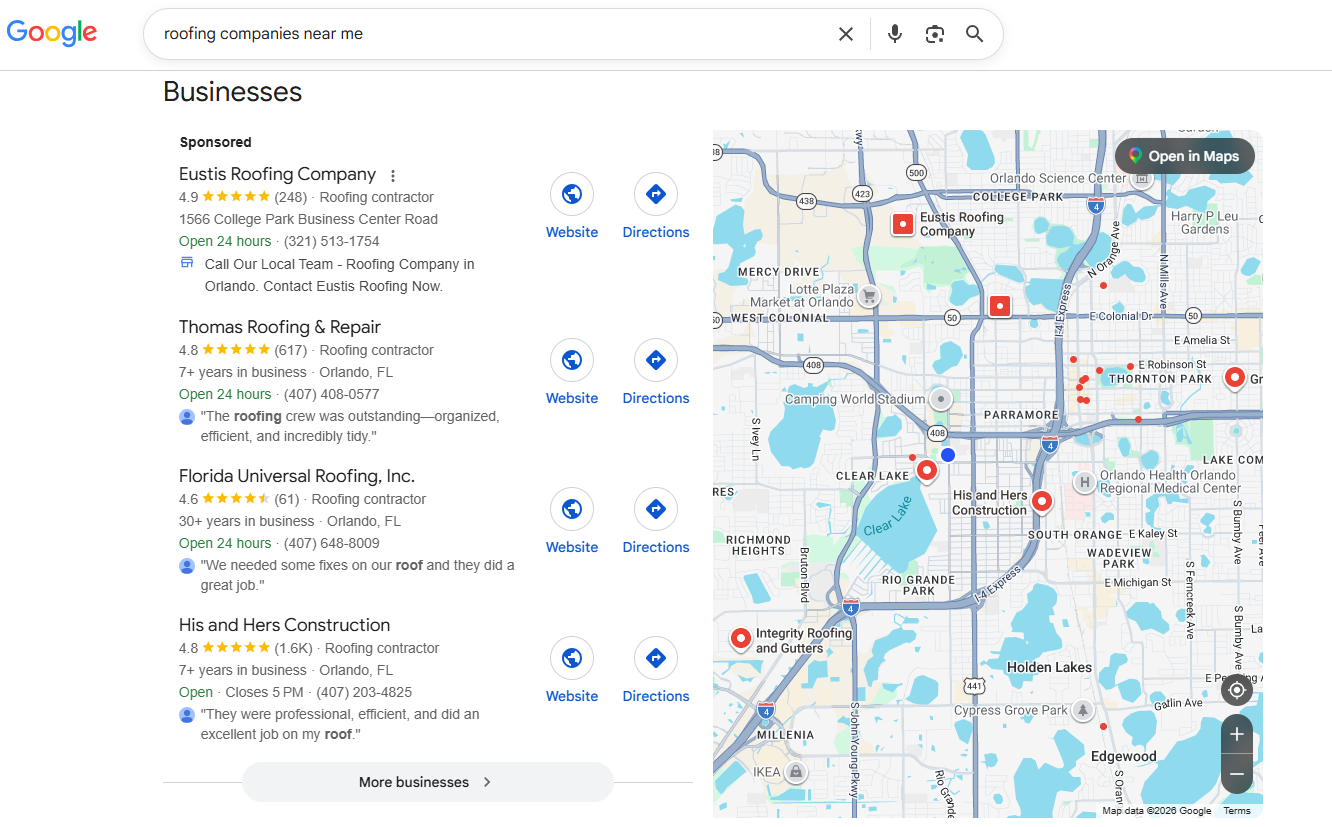Click the red square pin on West Colonial

point(999,306)
